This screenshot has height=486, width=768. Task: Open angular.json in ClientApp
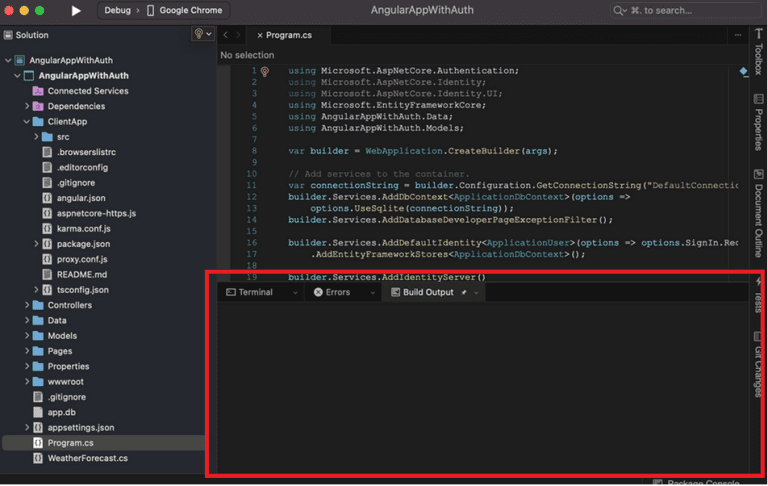(x=81, y=198)
